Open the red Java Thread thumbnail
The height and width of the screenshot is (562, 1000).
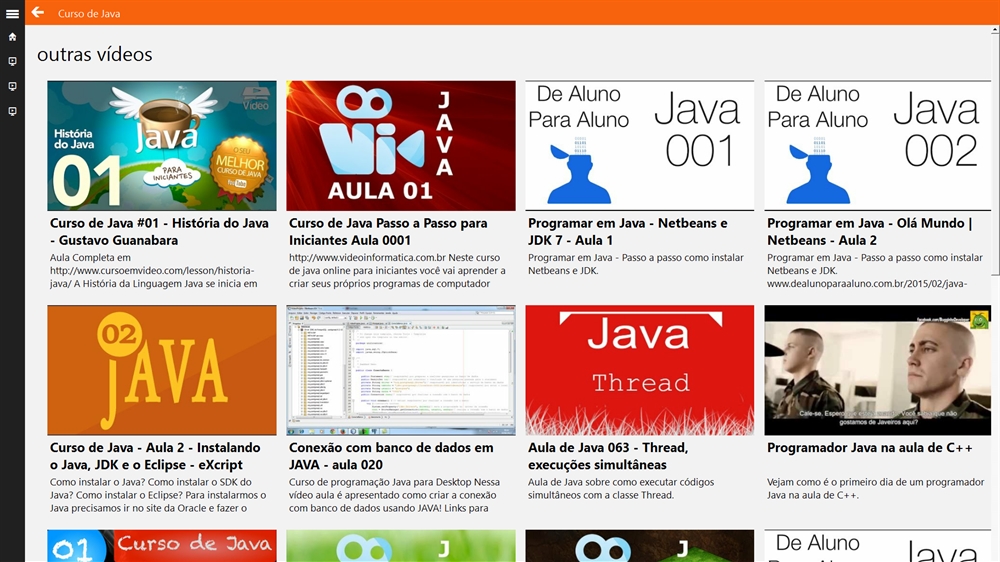coord(640,370)
